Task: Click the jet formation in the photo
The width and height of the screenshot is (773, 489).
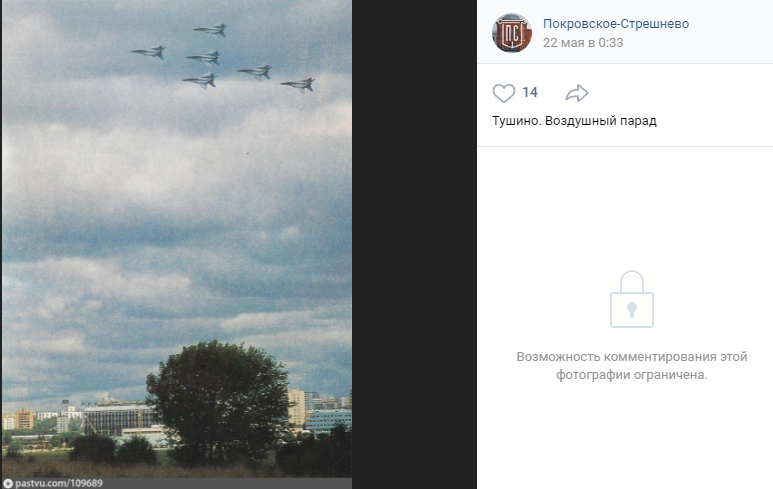Action: 223,58
